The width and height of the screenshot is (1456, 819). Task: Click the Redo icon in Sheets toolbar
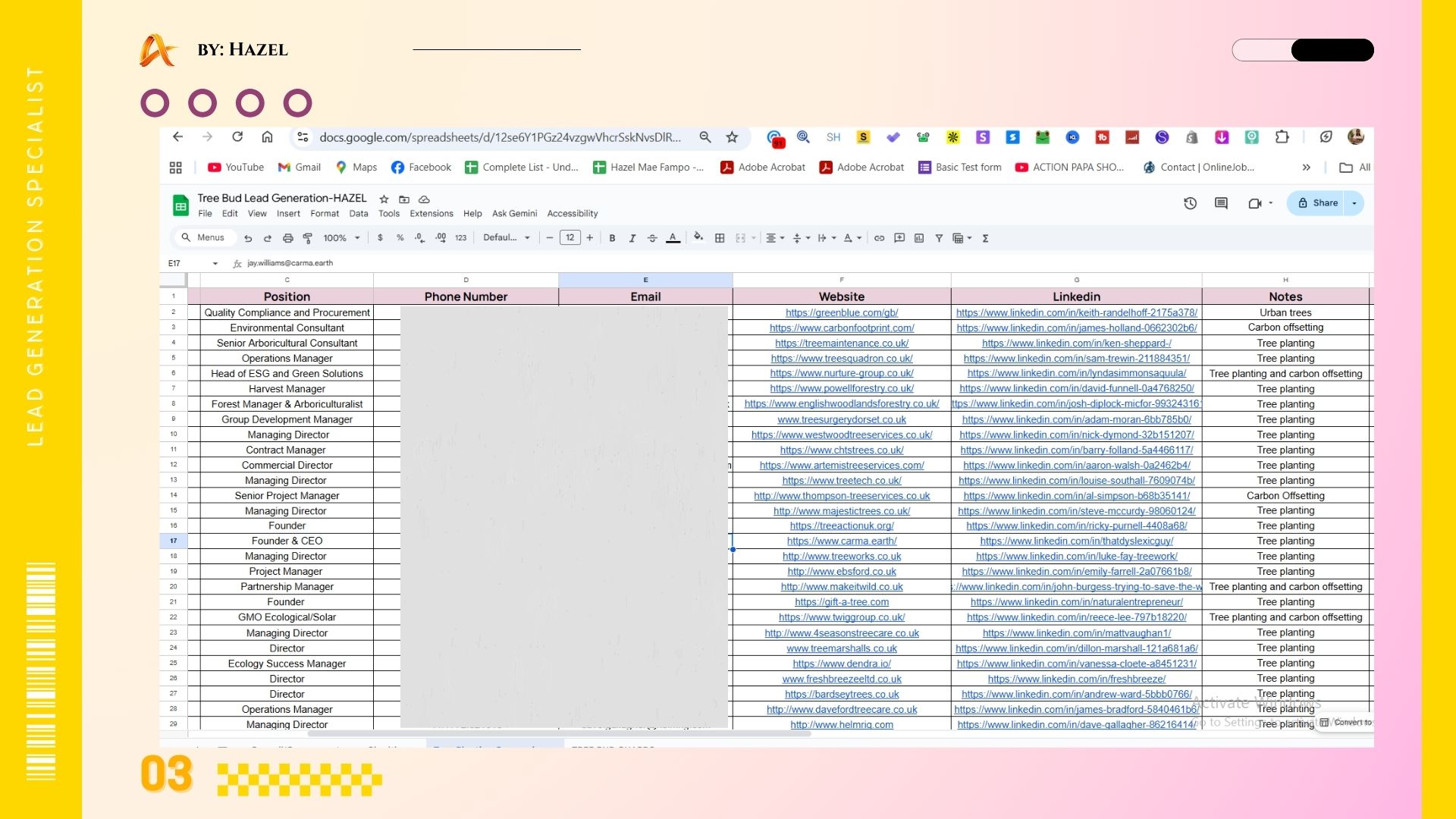(268, 238)
